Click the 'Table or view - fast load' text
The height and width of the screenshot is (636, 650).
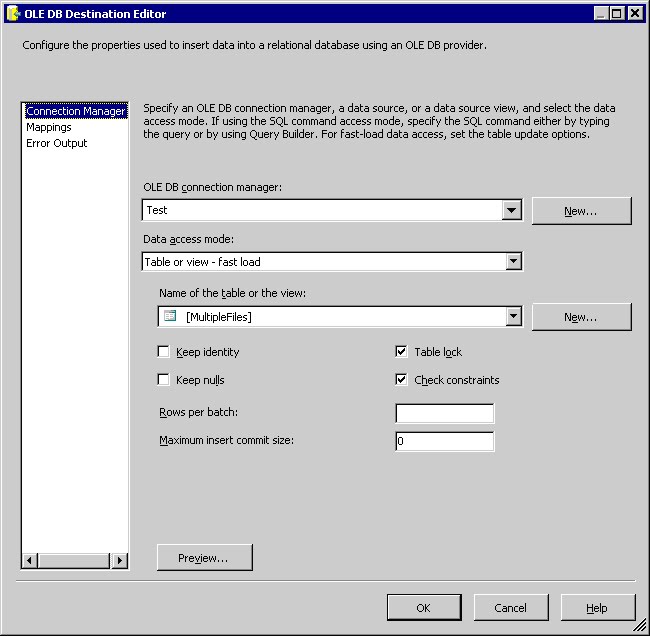(202, 262)
